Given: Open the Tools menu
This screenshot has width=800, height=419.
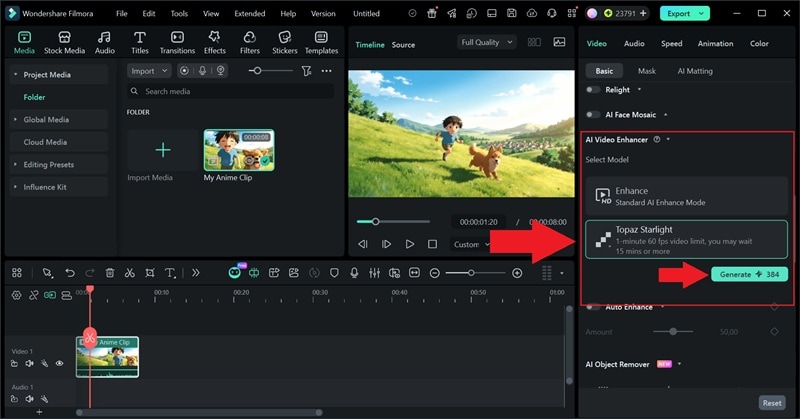Looking at the screenshot, I should coord(179,14).
